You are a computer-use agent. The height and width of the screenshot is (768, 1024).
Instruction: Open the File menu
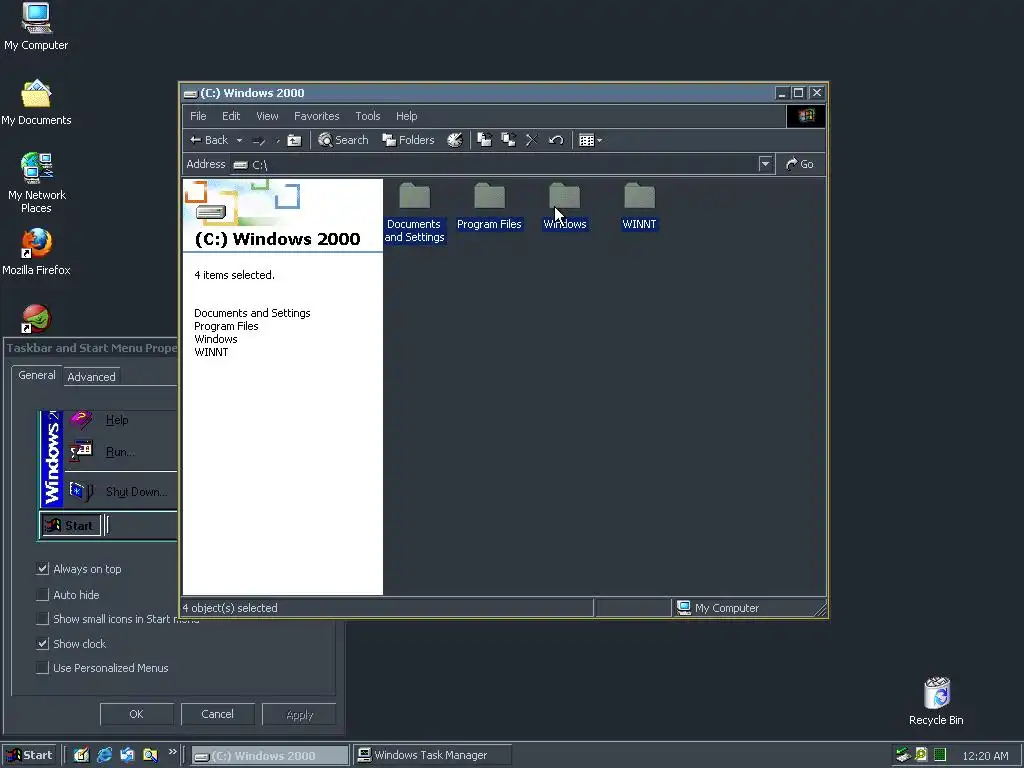(x=199, y=116)
